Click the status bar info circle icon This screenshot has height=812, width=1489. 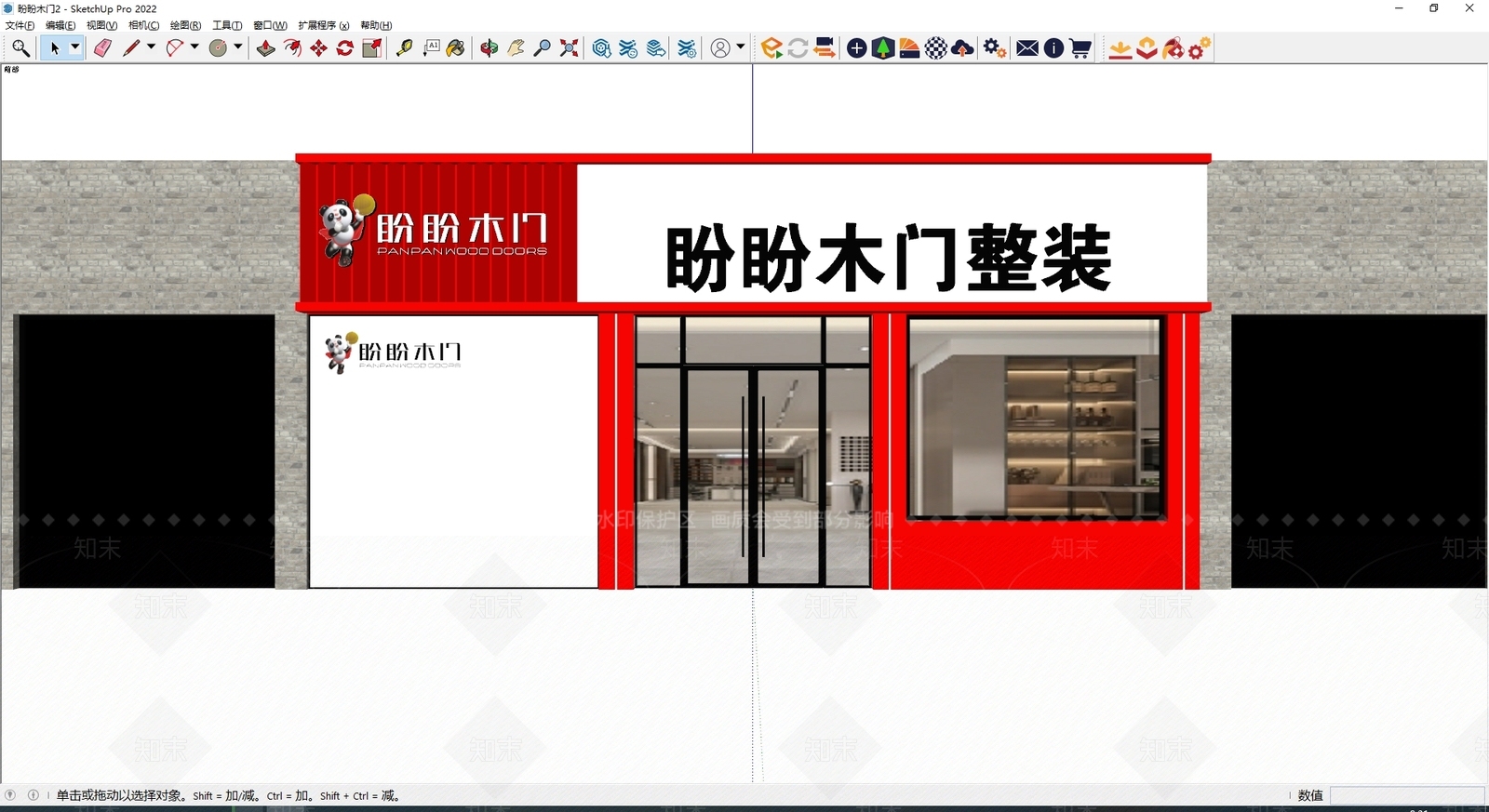[34, 795]
